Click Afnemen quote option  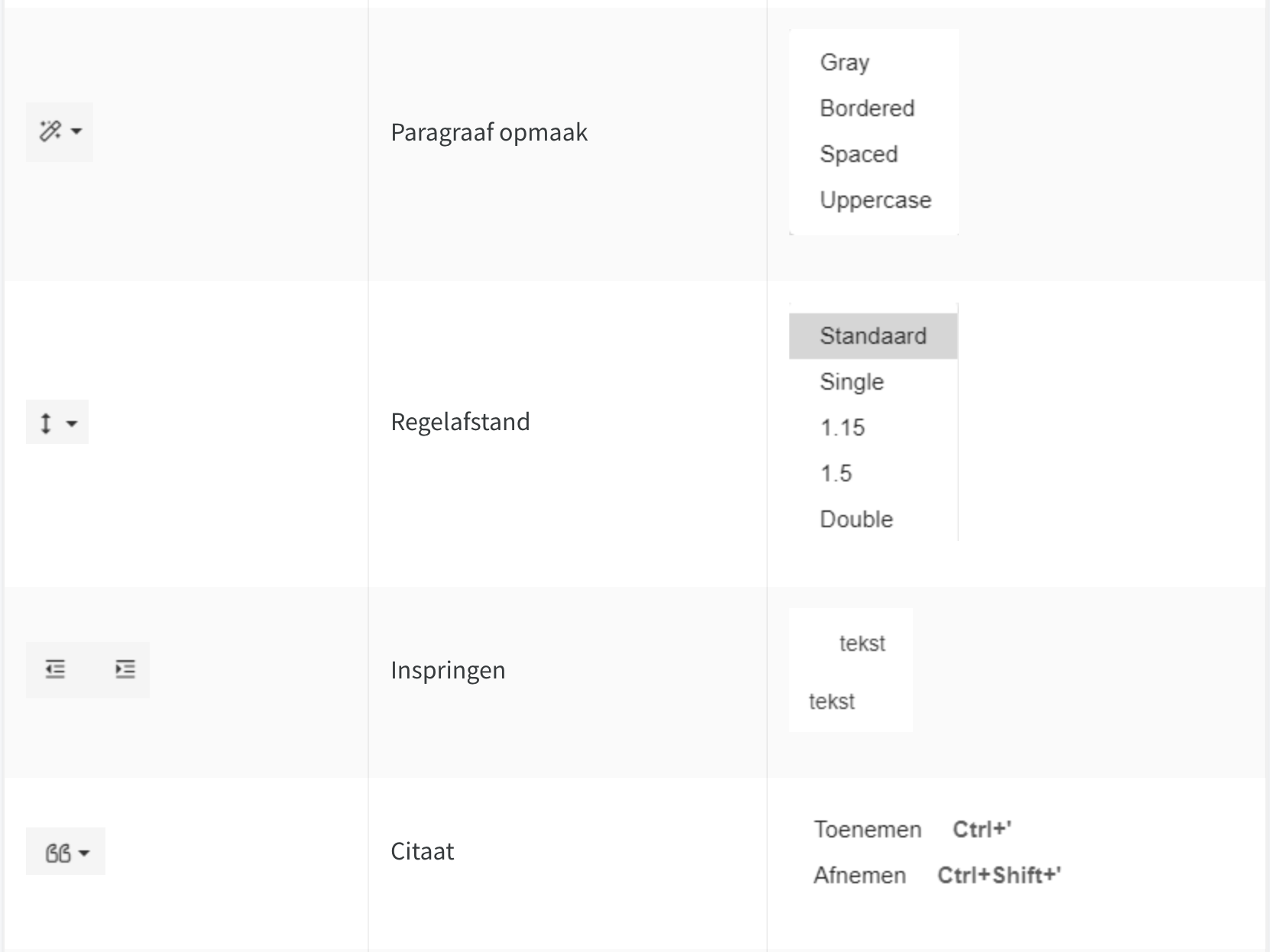pos(860,876)
